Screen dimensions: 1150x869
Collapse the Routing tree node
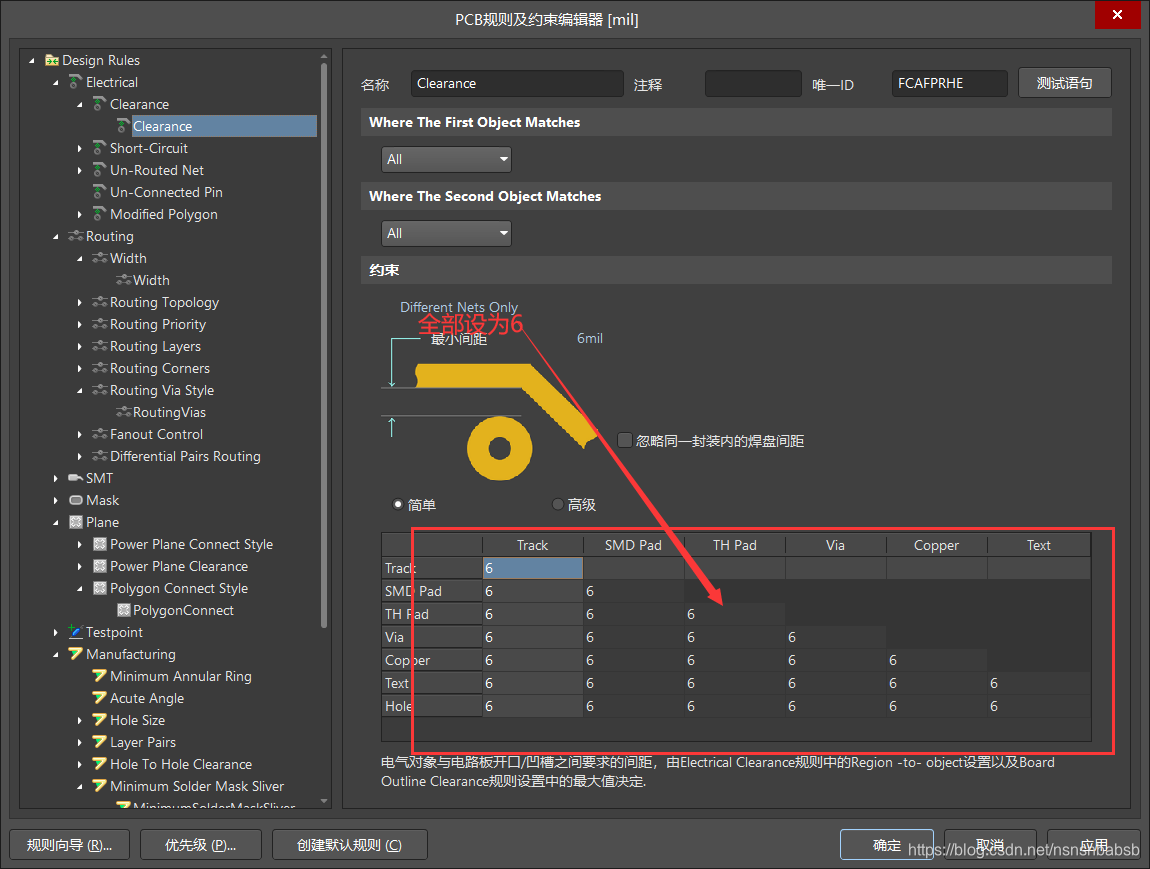(56, 237)
